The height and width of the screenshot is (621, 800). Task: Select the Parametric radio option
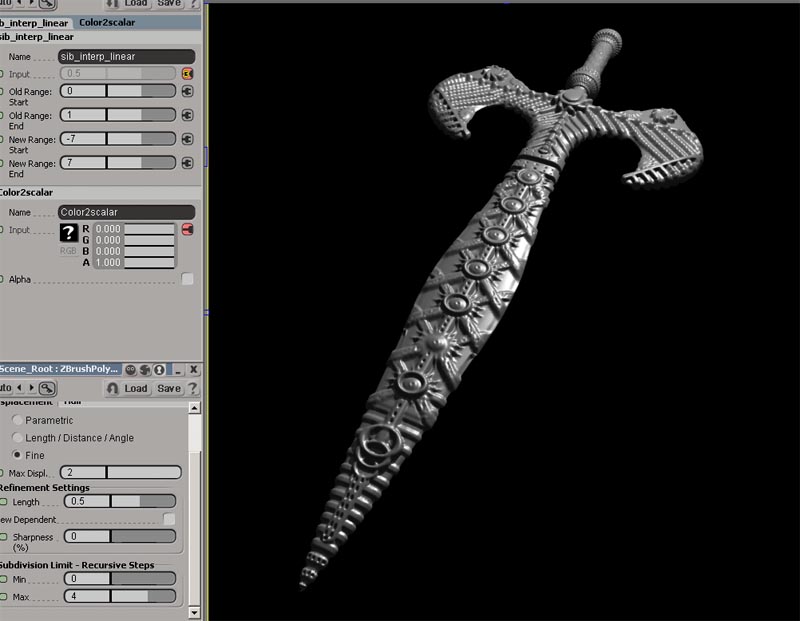17,420
